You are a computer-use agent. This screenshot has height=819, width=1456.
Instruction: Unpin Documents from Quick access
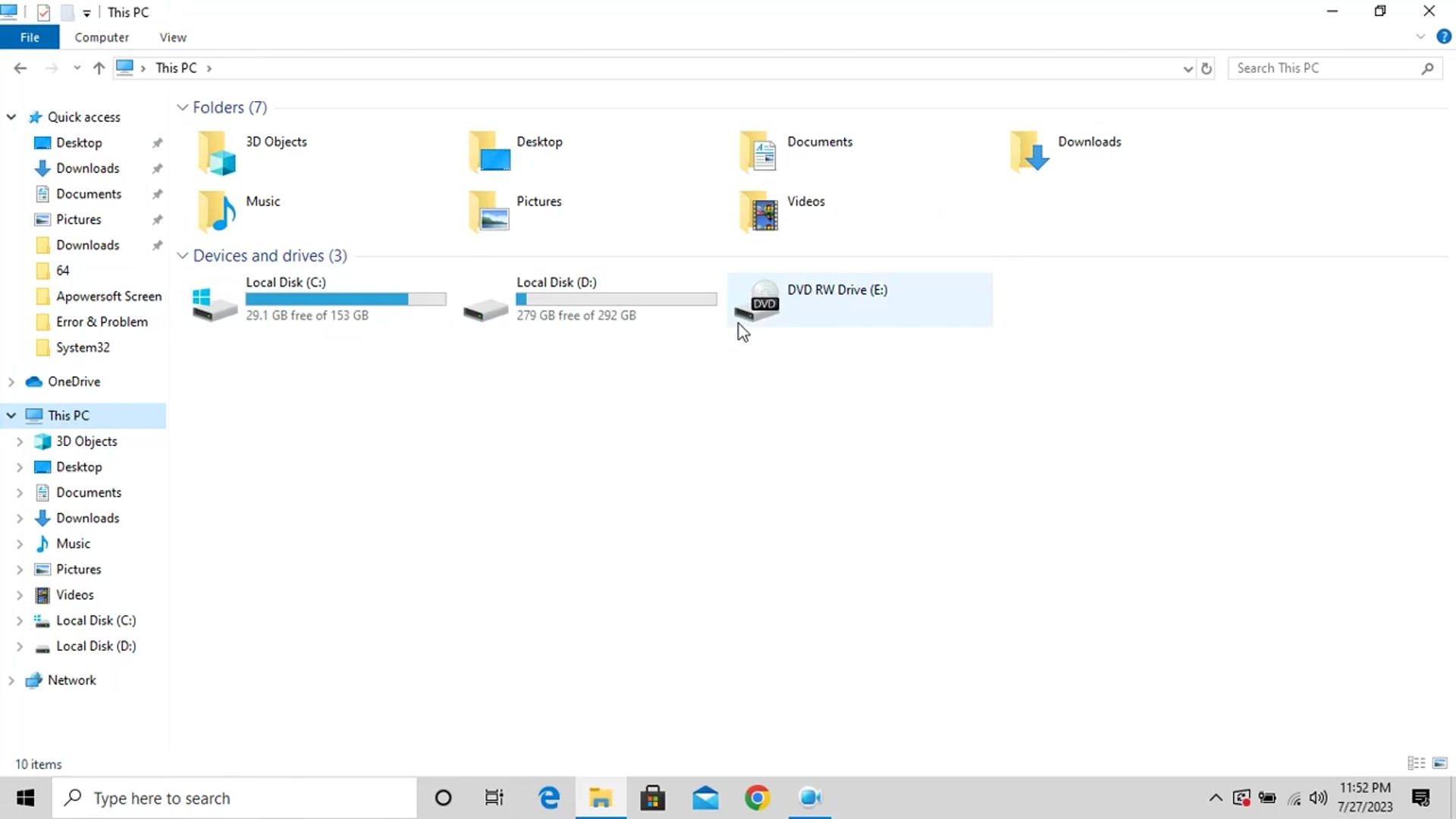click(x=157, y=194)
